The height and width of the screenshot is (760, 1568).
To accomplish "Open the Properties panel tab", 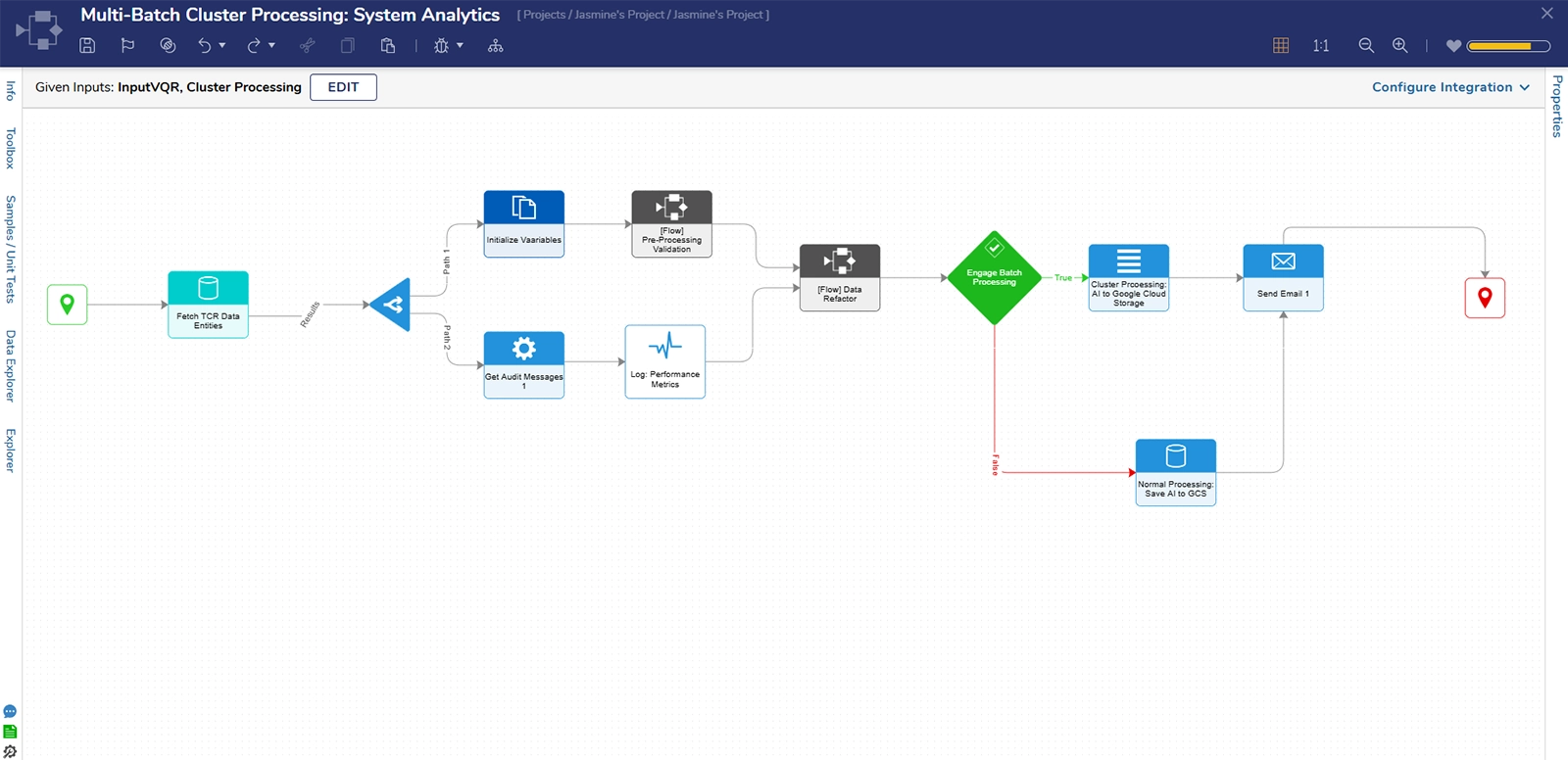I will click(1556, 106).
